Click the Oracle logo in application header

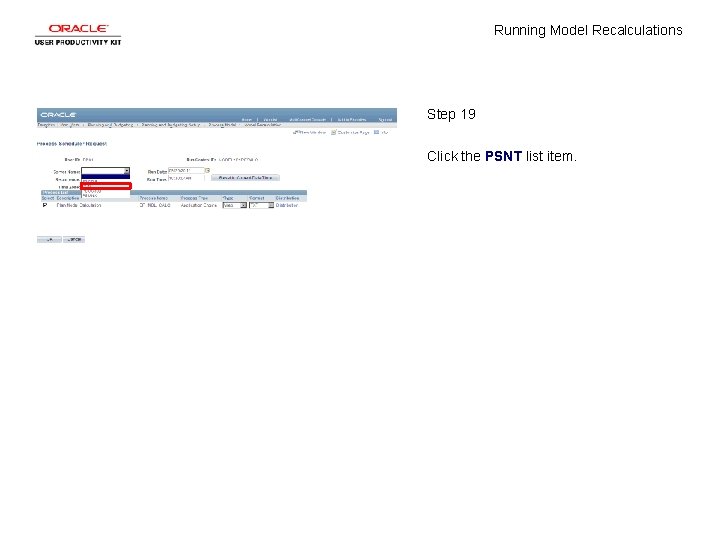(x=58, y=114)
